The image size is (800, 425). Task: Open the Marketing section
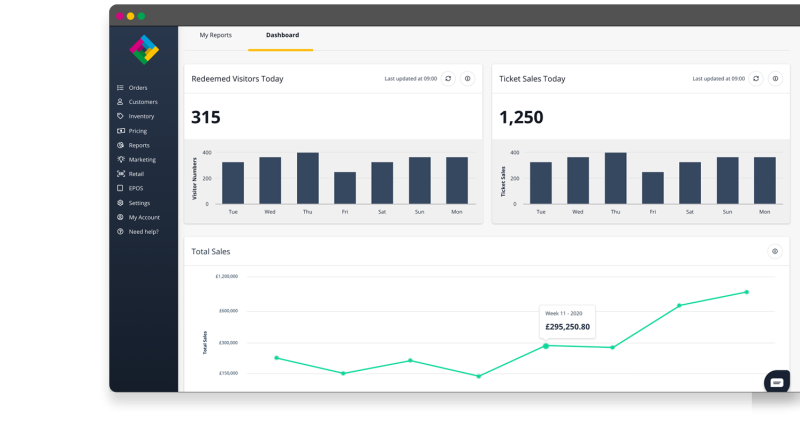141,159
